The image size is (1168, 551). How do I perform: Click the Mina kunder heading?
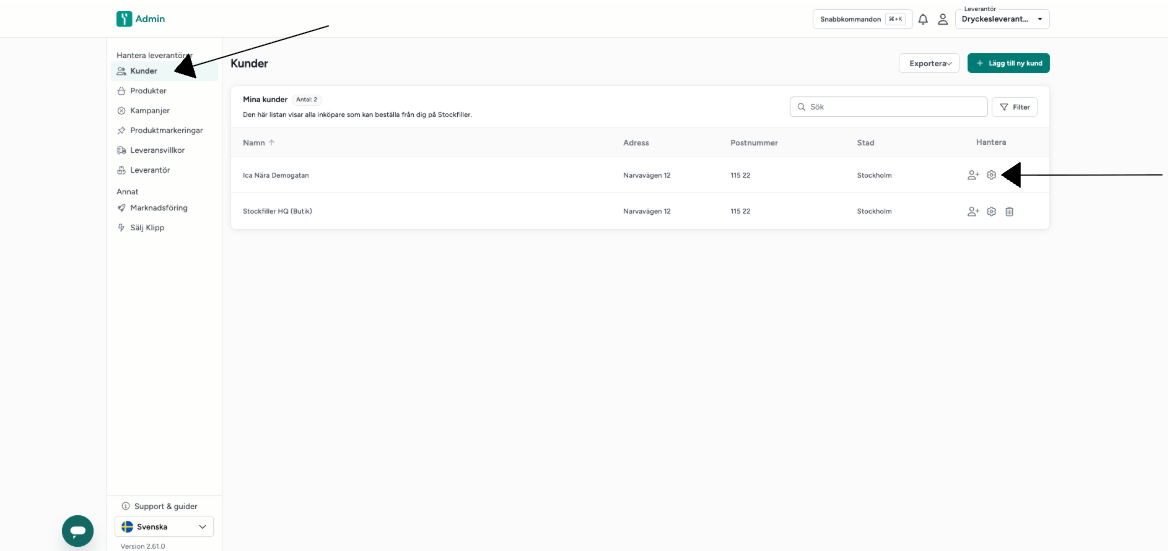click(x=264, y=100)
